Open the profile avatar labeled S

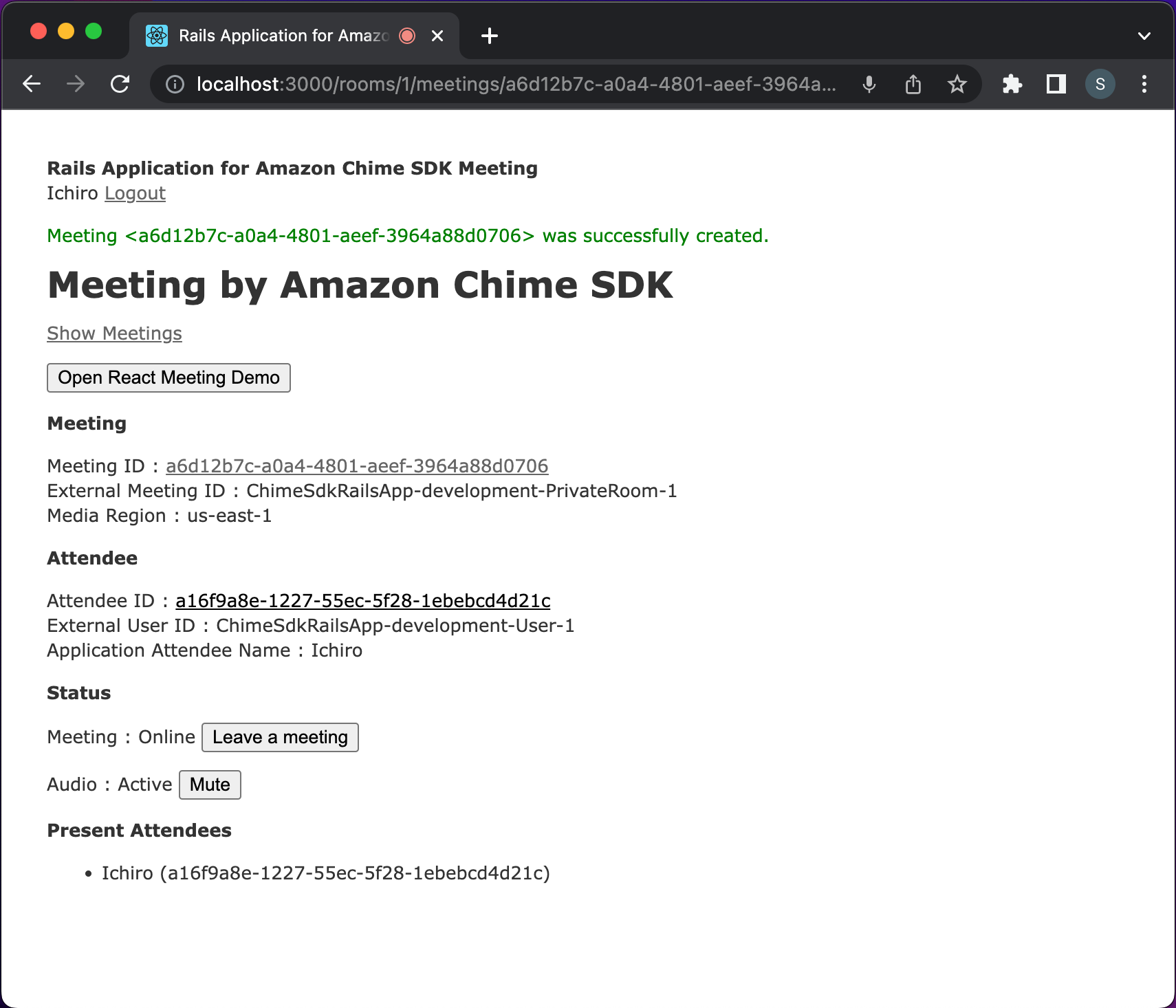pyautogui.click(x=1100, y=84)
